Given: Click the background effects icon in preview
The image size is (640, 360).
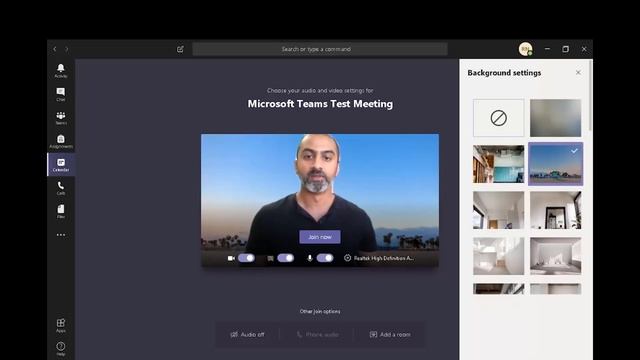Looking at the screenshot, I should pos(270,258).
